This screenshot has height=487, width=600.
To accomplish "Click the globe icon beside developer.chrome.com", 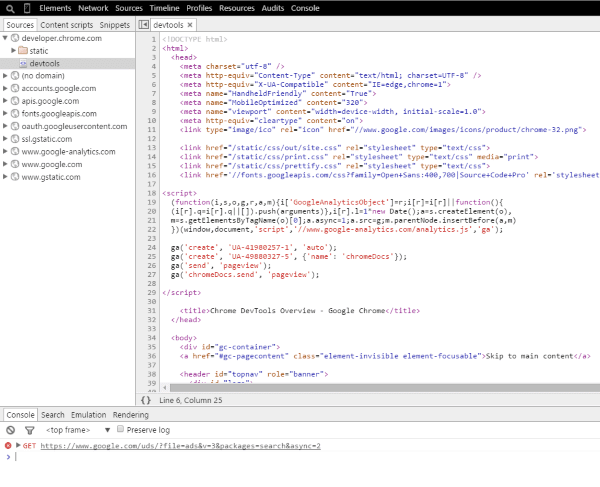I will click(15, 38).
